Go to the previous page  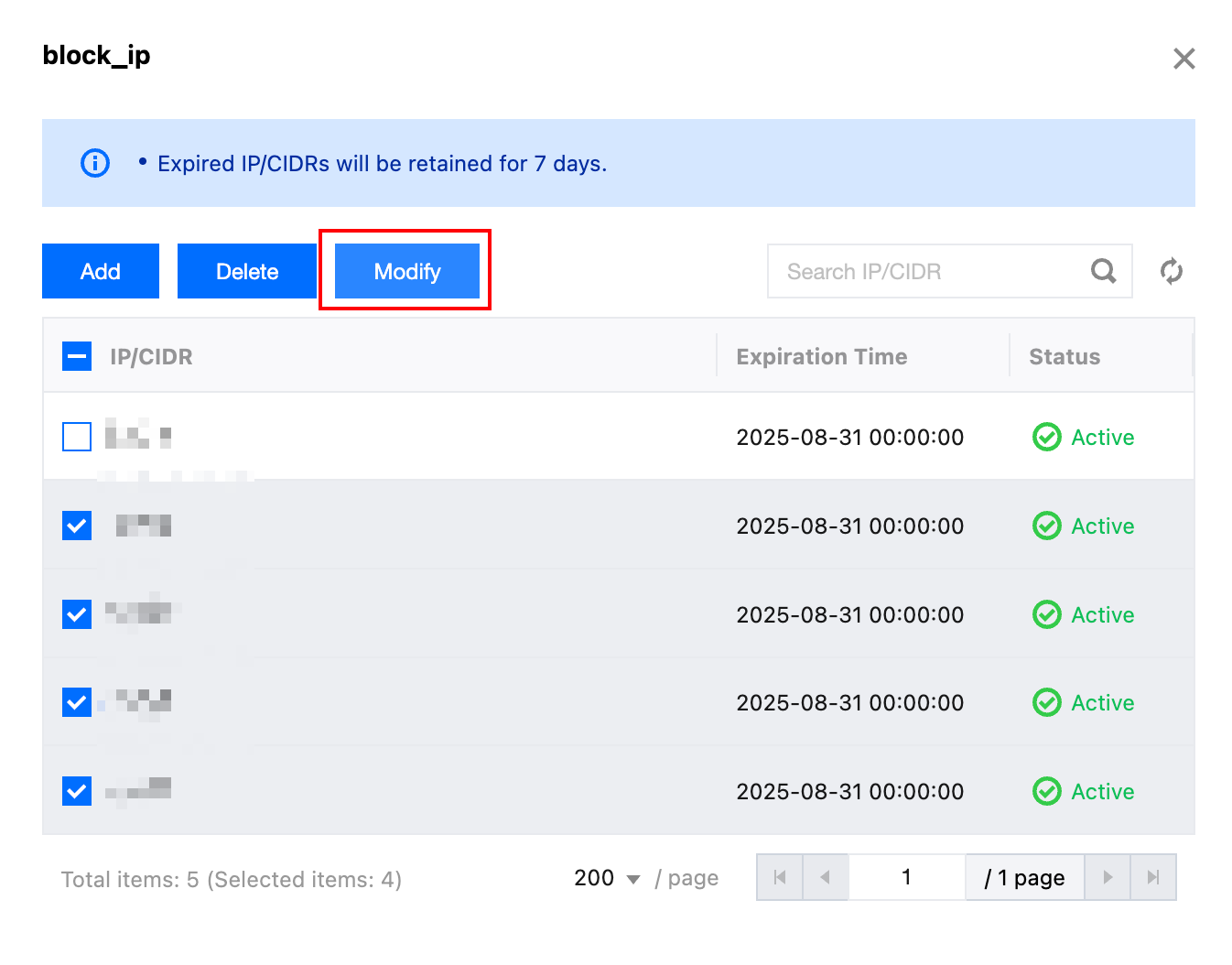(826, 877)
